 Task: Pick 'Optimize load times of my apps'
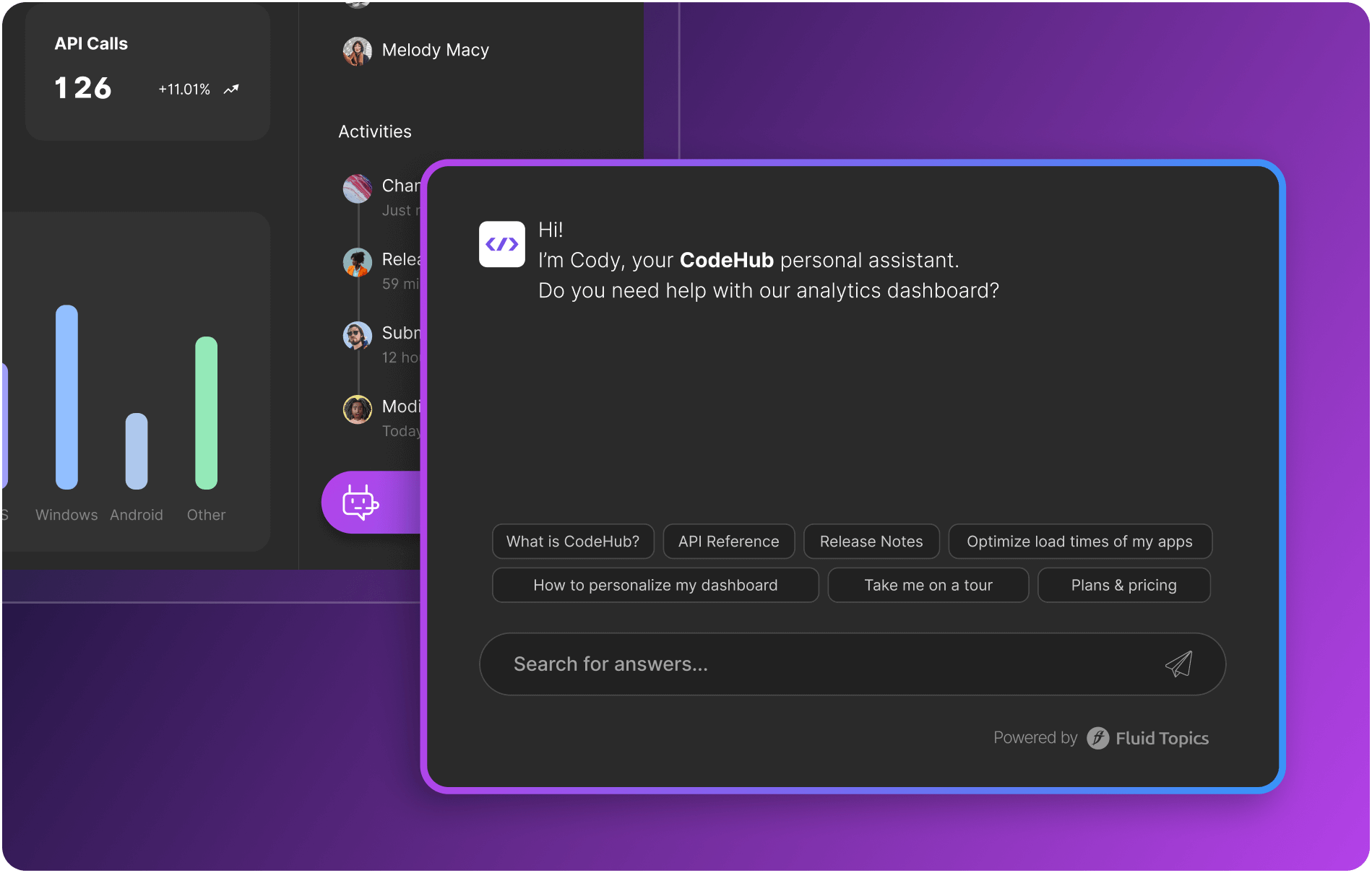coord(1079,542)
